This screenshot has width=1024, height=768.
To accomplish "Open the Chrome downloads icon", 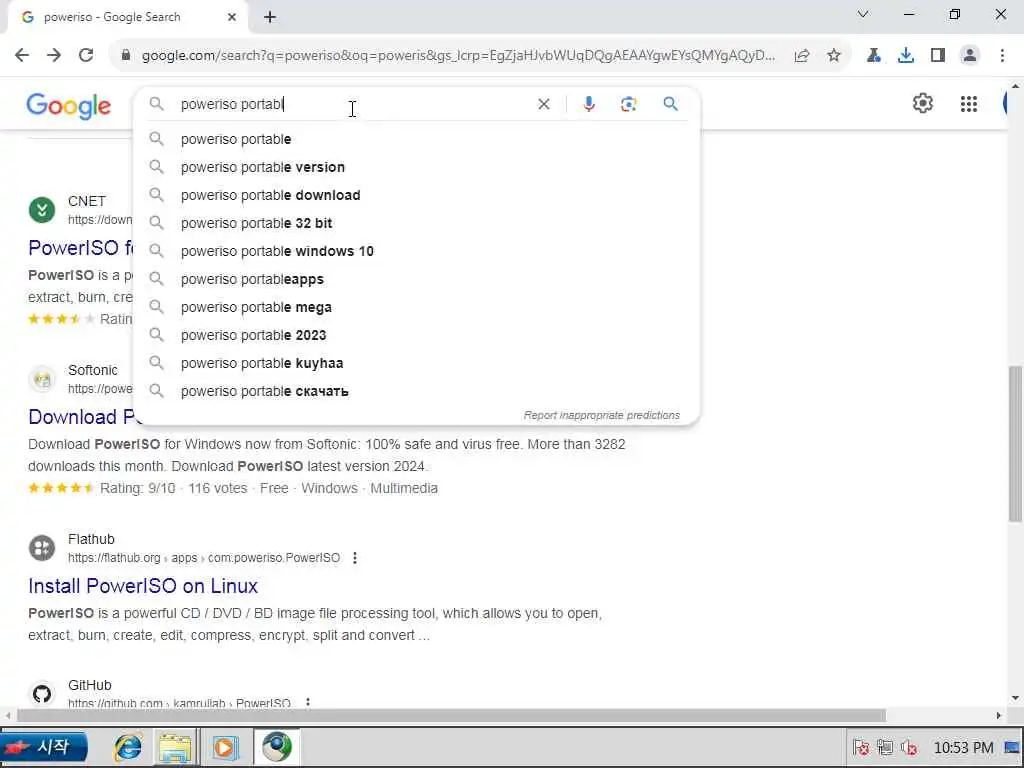I will click(x=906, y=56).
